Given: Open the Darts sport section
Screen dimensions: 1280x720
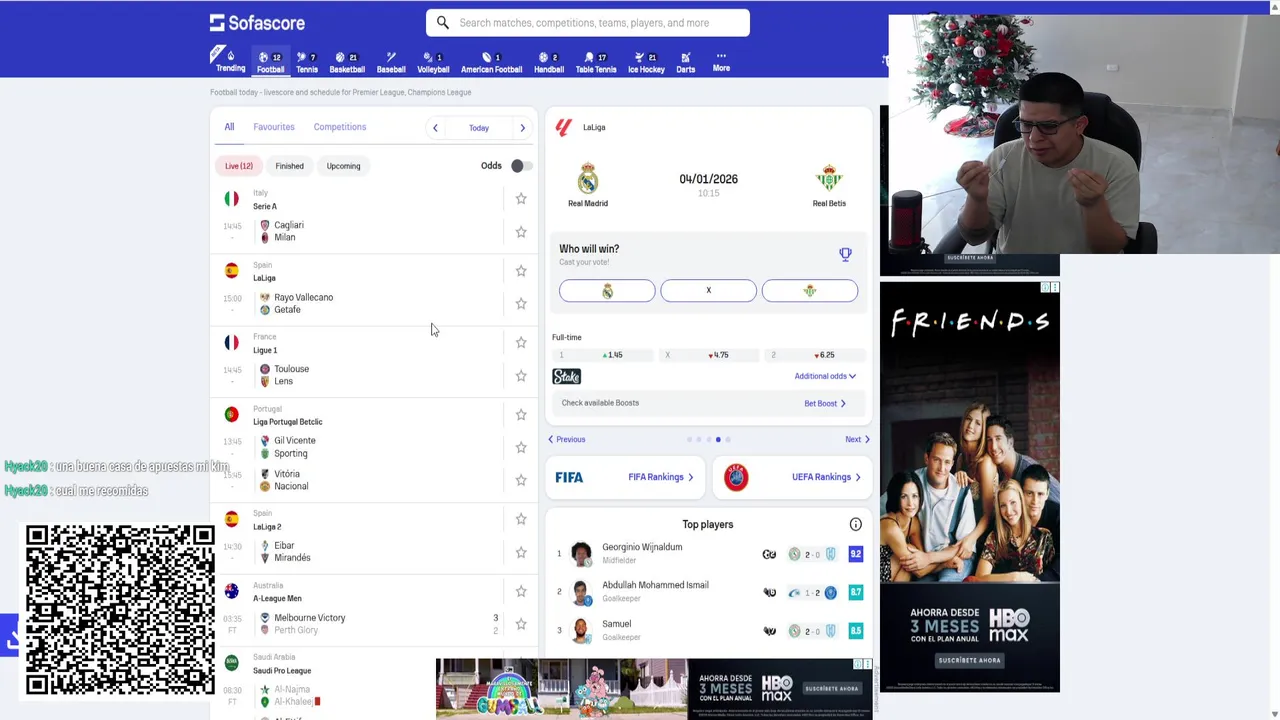Looking at the screenshot, I should tap(685, 62).
